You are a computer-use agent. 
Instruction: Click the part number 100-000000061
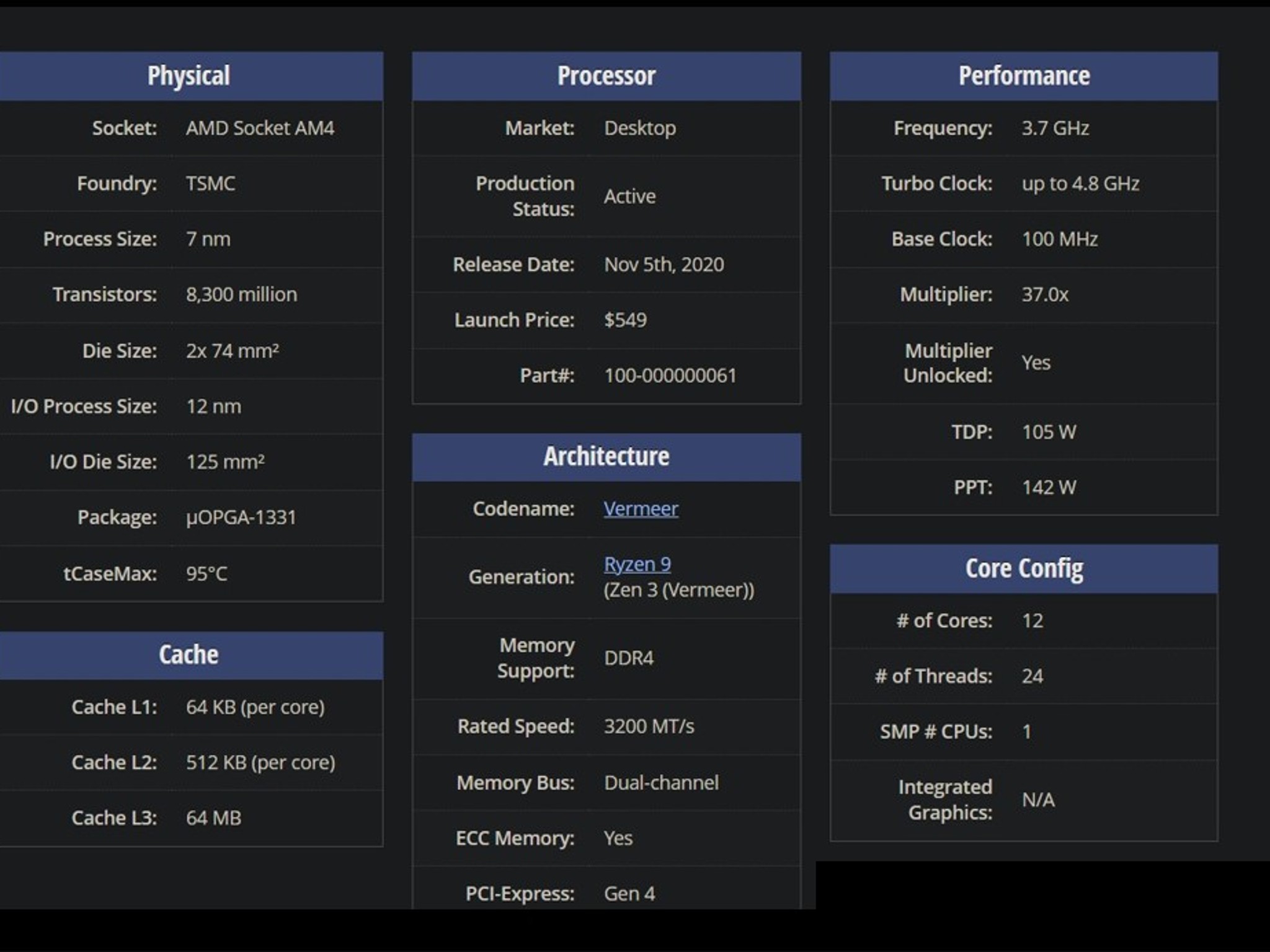pyautogui.click(x=672, y=375)
